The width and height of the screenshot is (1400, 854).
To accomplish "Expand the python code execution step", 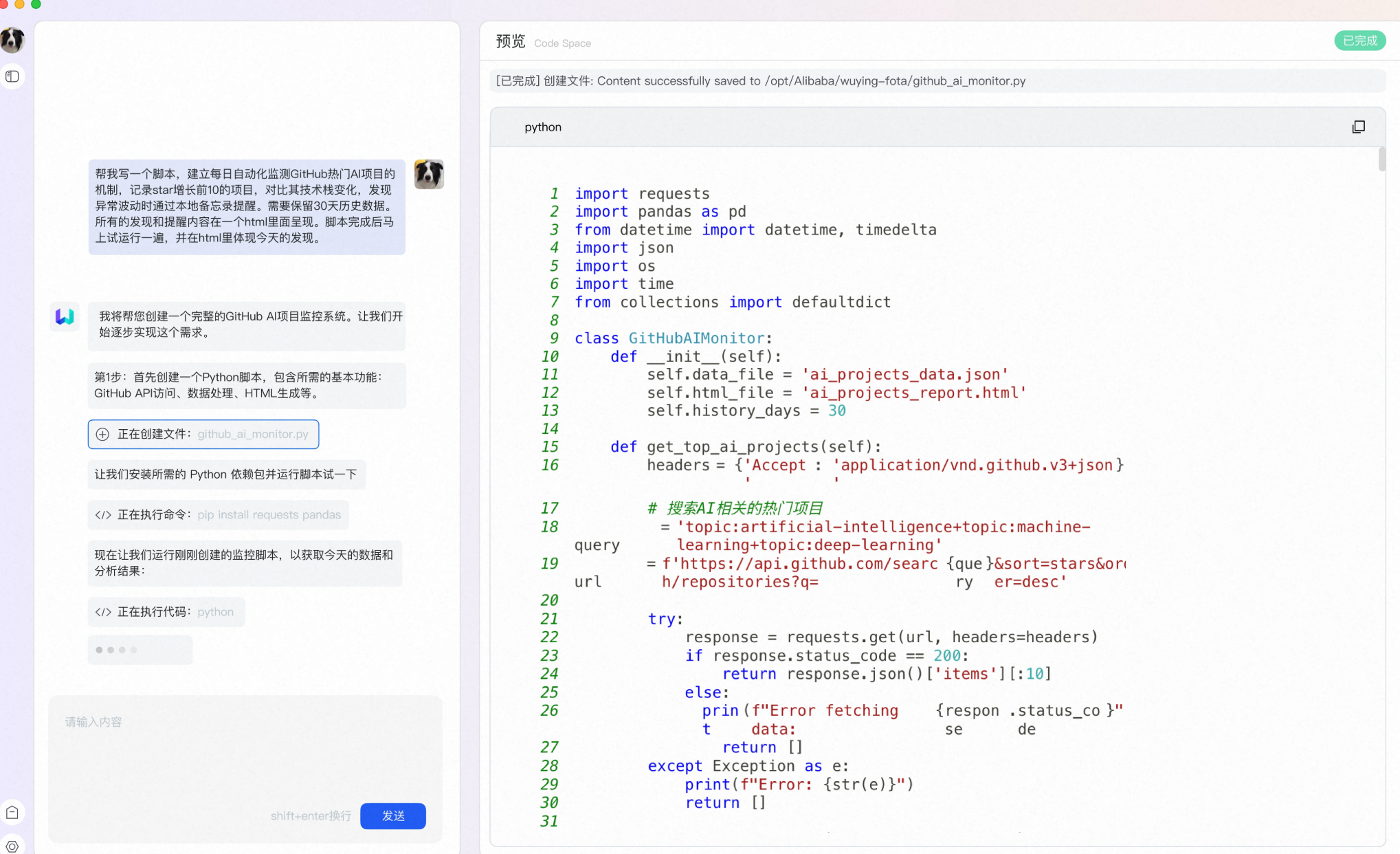I will [166, 612].
